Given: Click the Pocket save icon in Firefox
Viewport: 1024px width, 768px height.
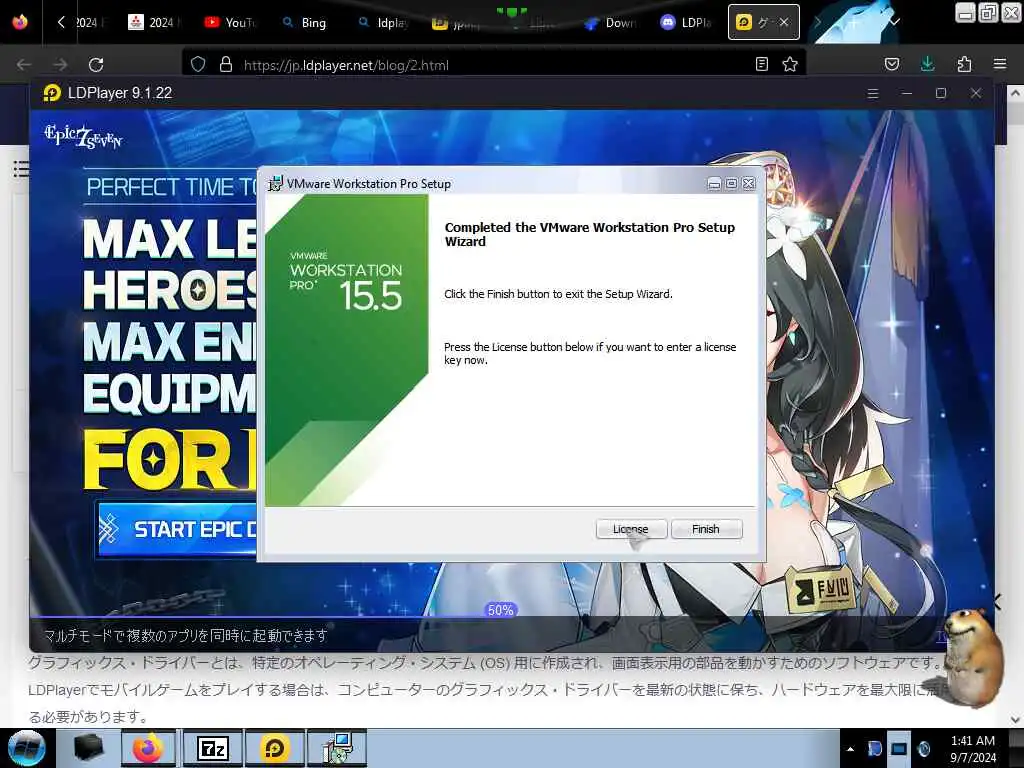Looking at the screenshot, I should click(x=891, y=64).
